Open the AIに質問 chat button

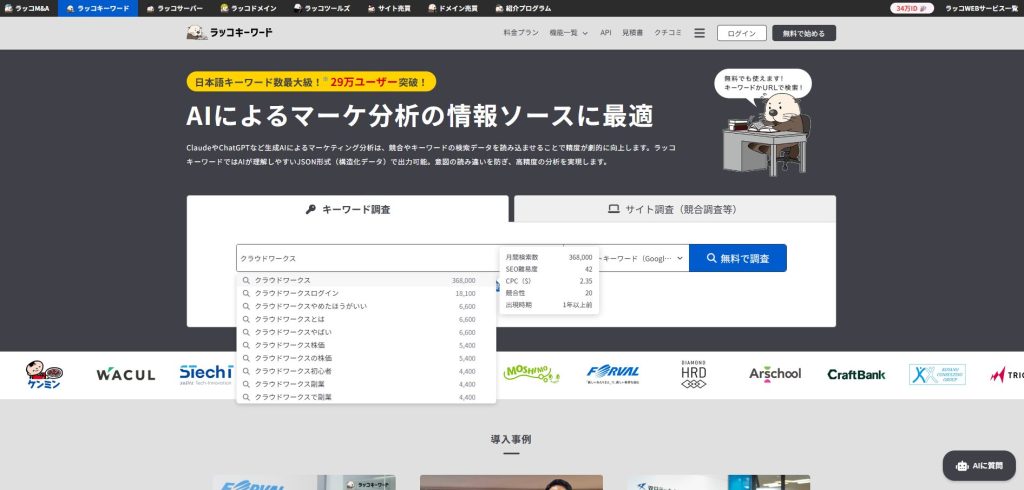coord(979,466)
